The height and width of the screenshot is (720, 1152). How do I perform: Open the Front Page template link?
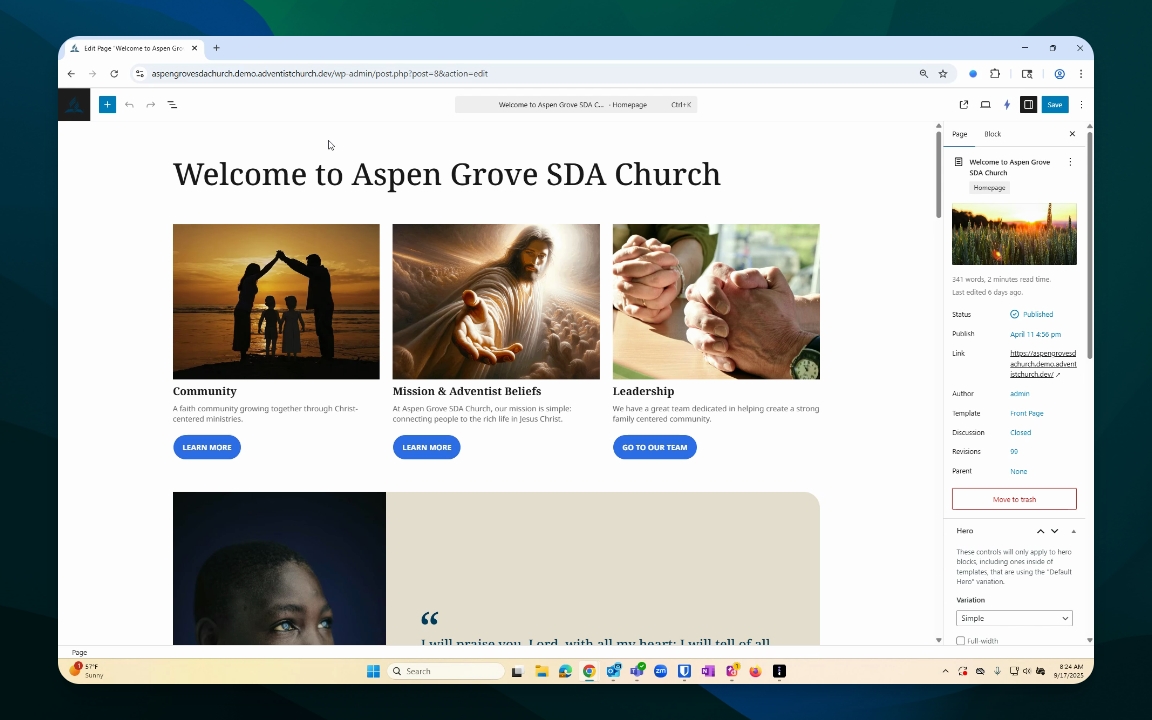point(1026,413)
